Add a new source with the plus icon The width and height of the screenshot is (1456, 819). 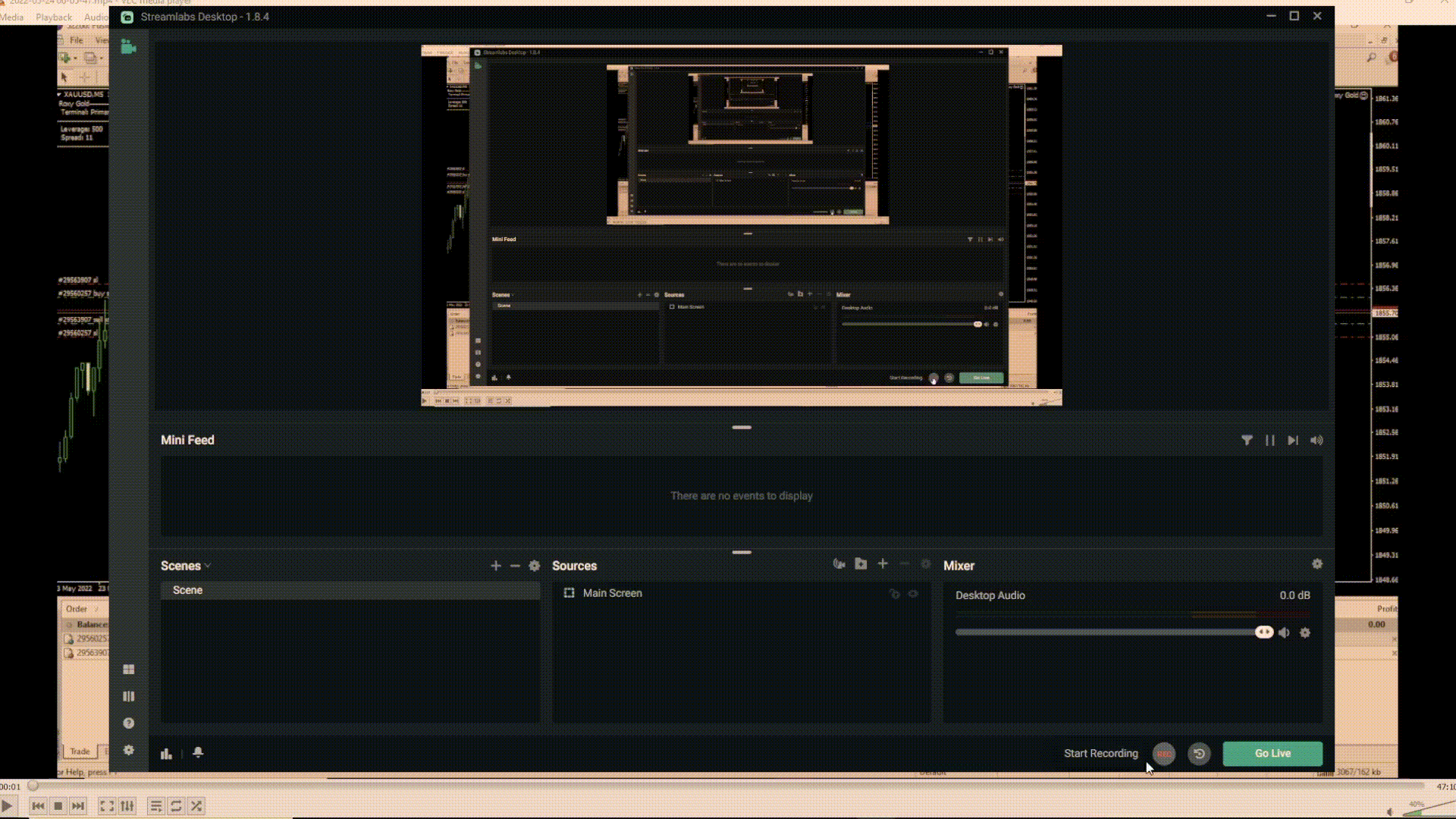[883, 564]
